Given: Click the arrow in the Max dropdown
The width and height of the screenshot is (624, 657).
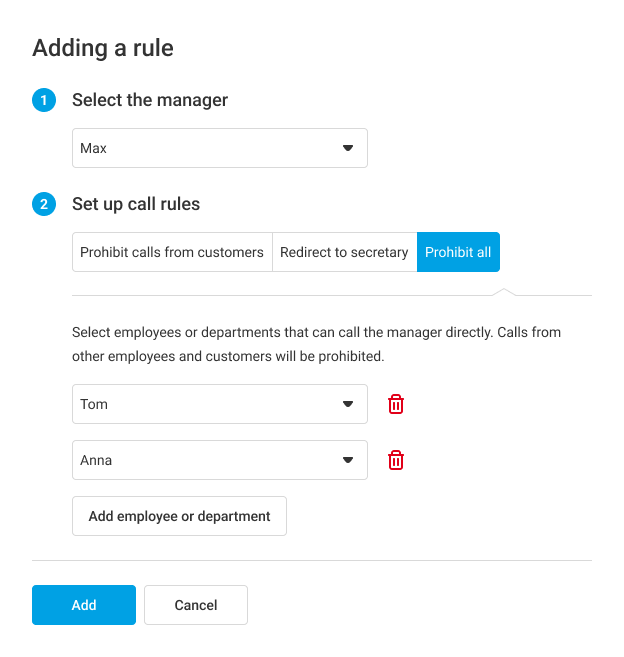Looking at the screenshot, I should (348, 148).
